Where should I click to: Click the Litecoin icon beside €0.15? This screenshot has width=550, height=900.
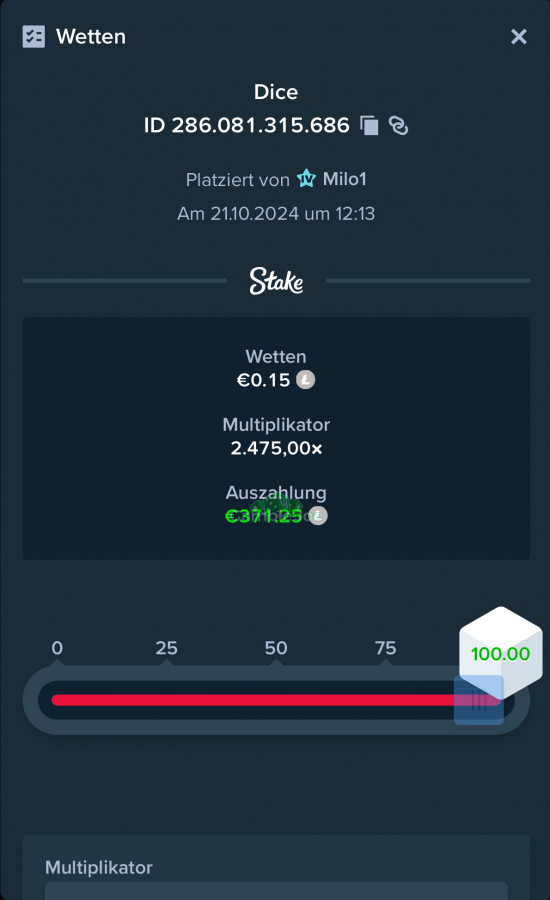coord(305,379)
